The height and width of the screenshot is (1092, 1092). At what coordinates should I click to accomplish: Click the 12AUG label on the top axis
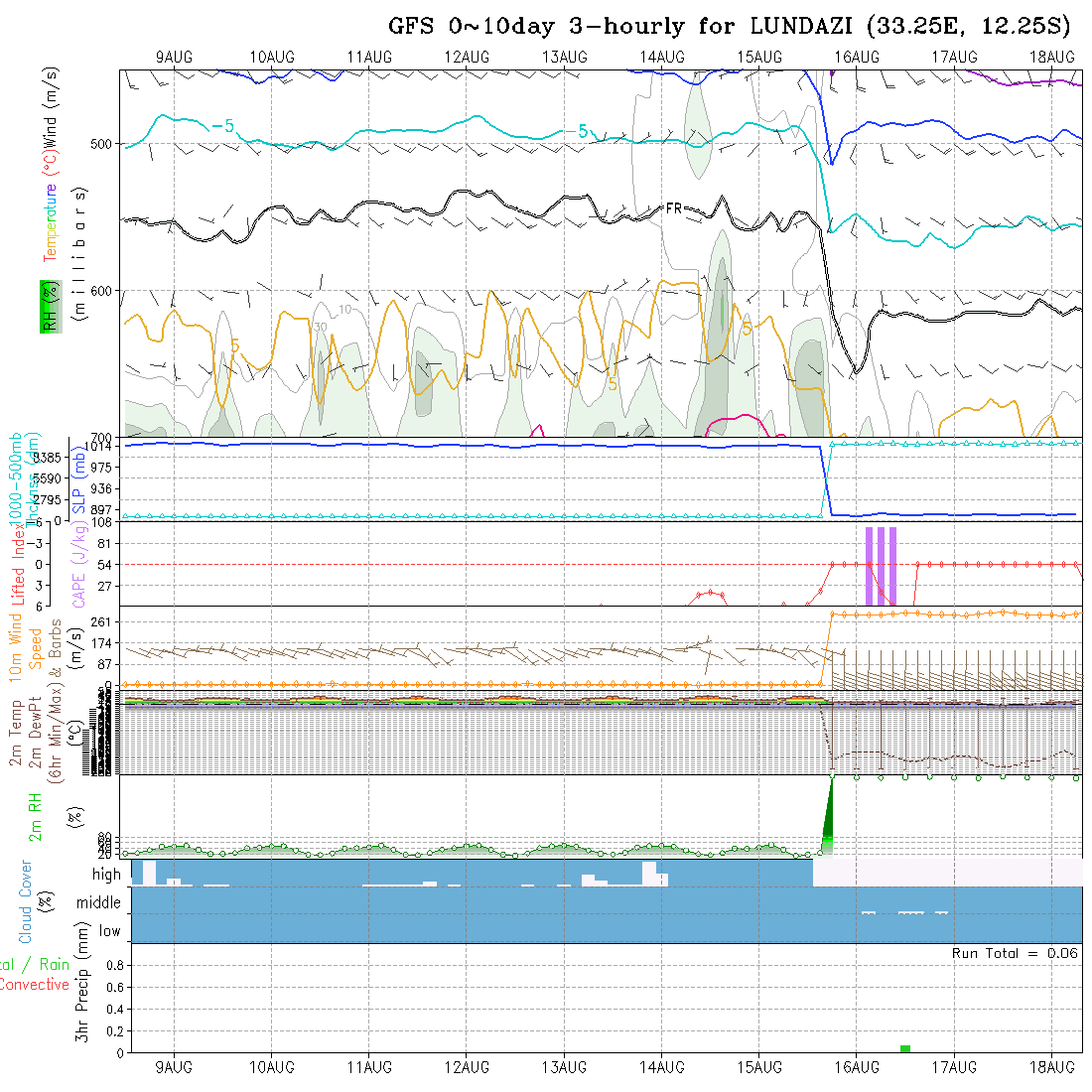(x=467, y=58)
